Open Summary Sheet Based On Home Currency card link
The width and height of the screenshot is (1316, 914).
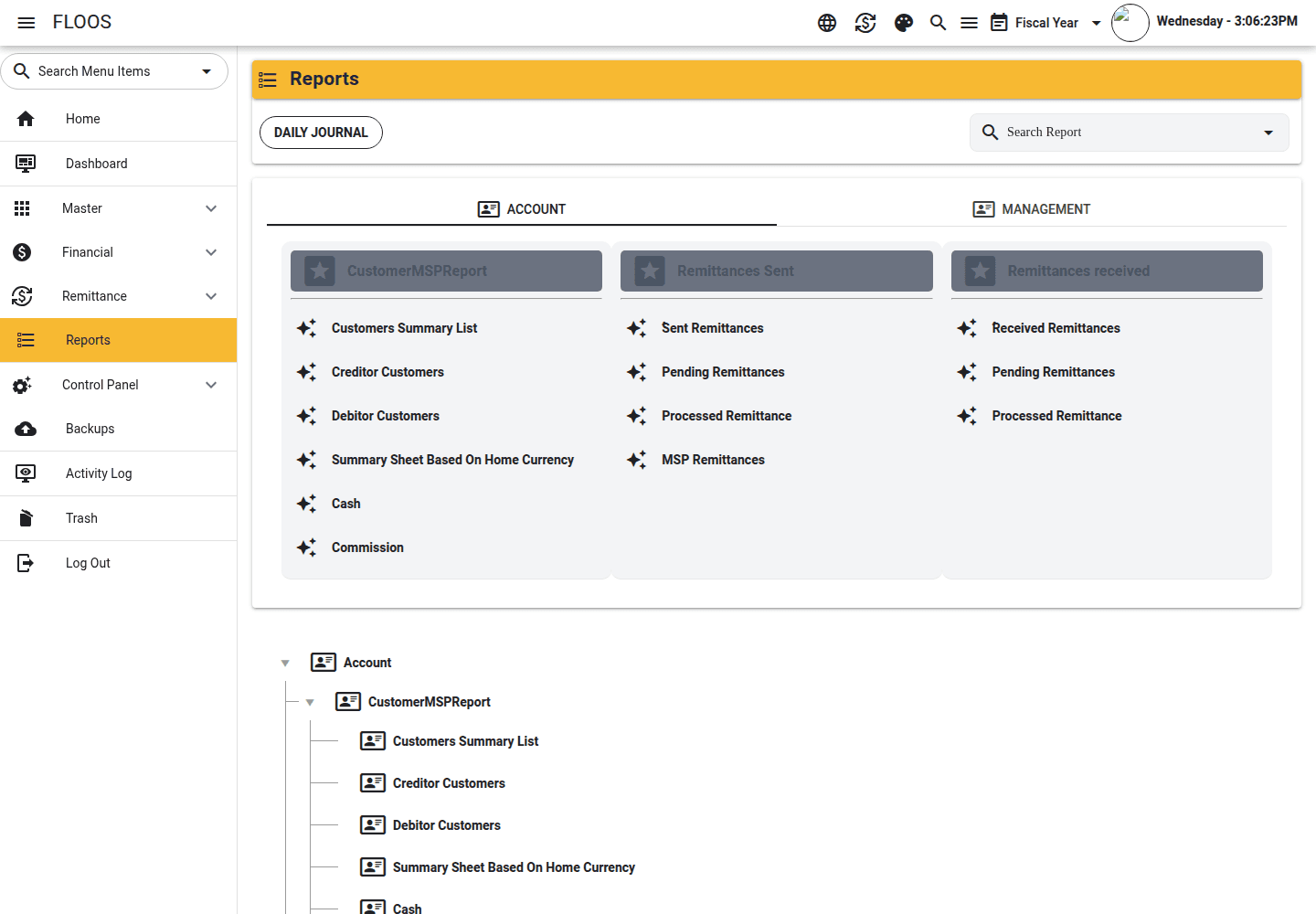tap(452, 460)
